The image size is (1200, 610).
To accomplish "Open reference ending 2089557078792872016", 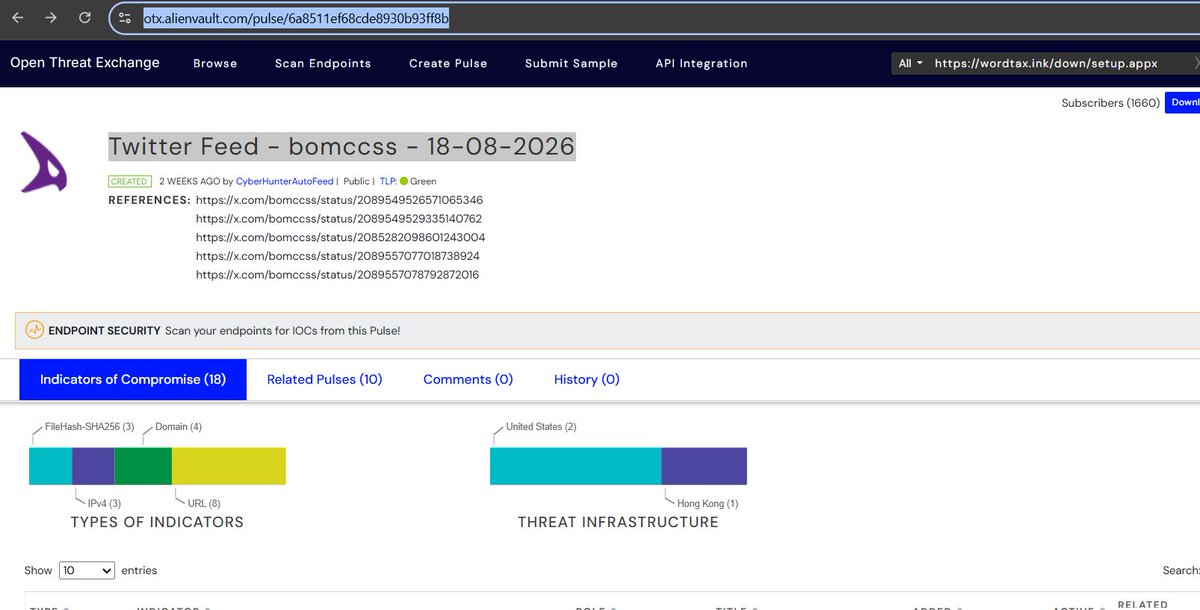I will (337, 274).
